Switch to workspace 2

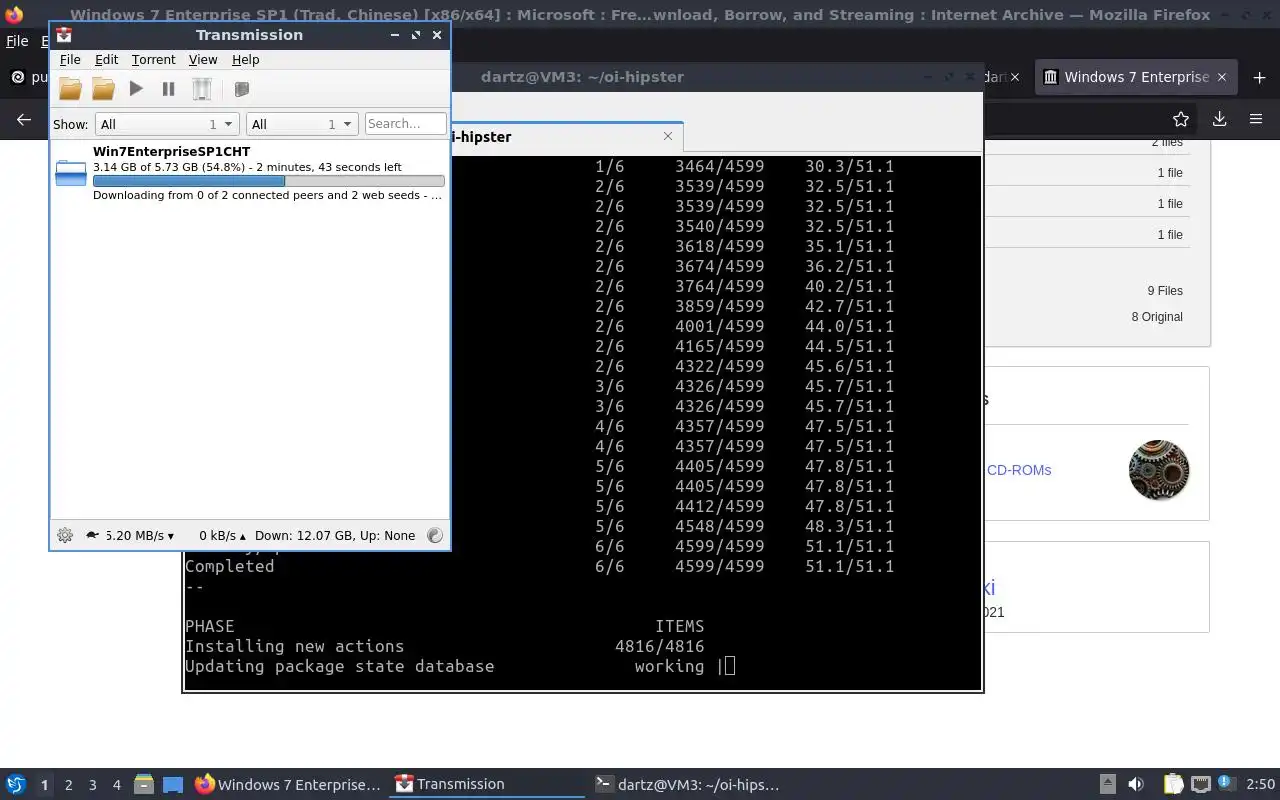[68, 785]
